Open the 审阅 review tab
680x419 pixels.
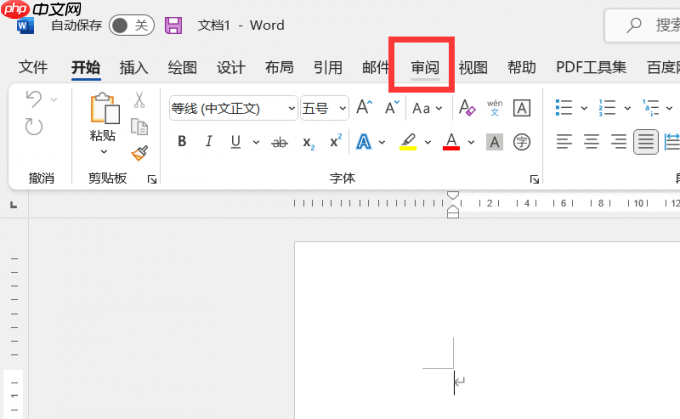point(425,67)
